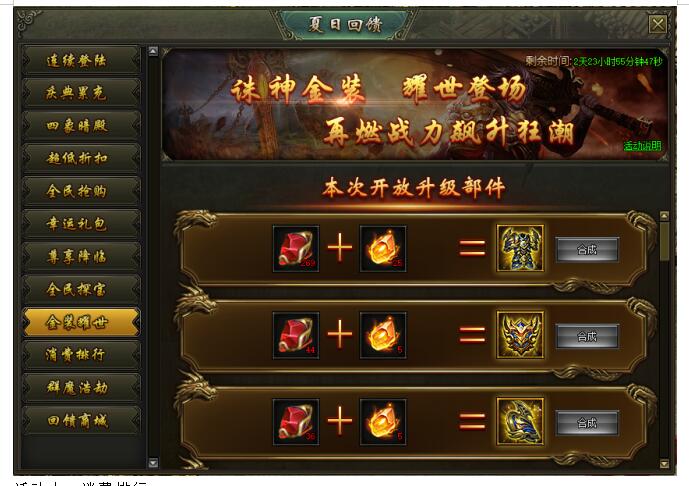This screenshot has height=486, width=689.
Task: Select the golden helmet result icon
Action: pos(520,335)
